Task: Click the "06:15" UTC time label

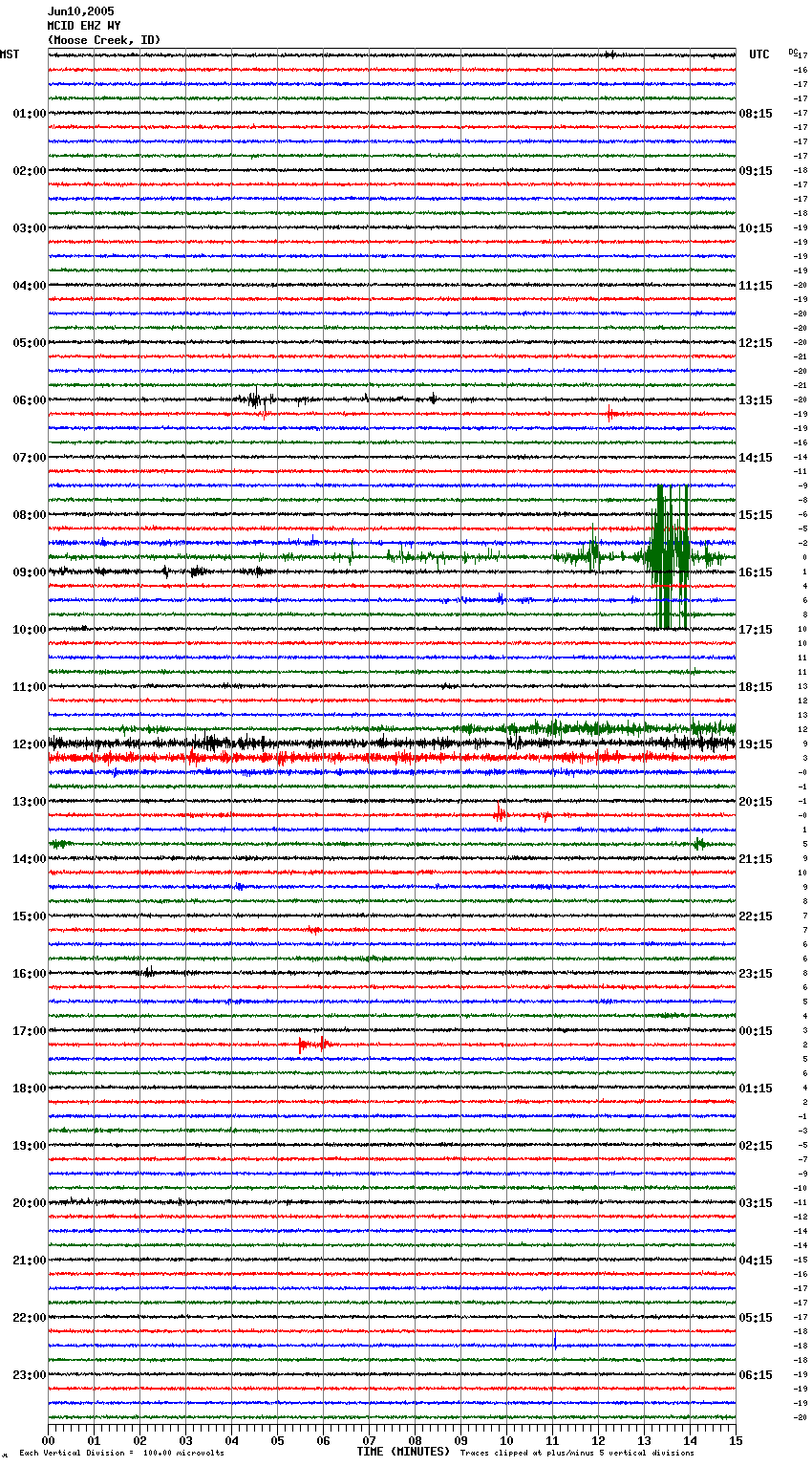Action: pyautogui.click(x=756, y=1375)
